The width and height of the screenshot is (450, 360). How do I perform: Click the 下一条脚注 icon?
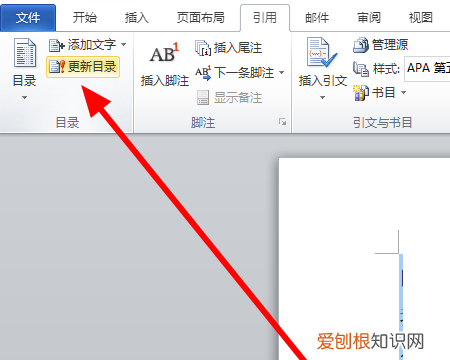tap(203, 73)
